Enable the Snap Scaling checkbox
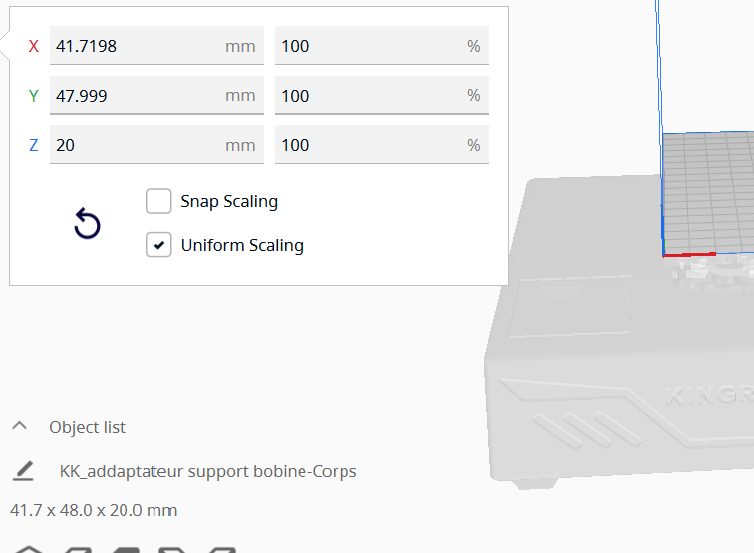This screenshot has height=553, width=754. (x=159, y=201)
